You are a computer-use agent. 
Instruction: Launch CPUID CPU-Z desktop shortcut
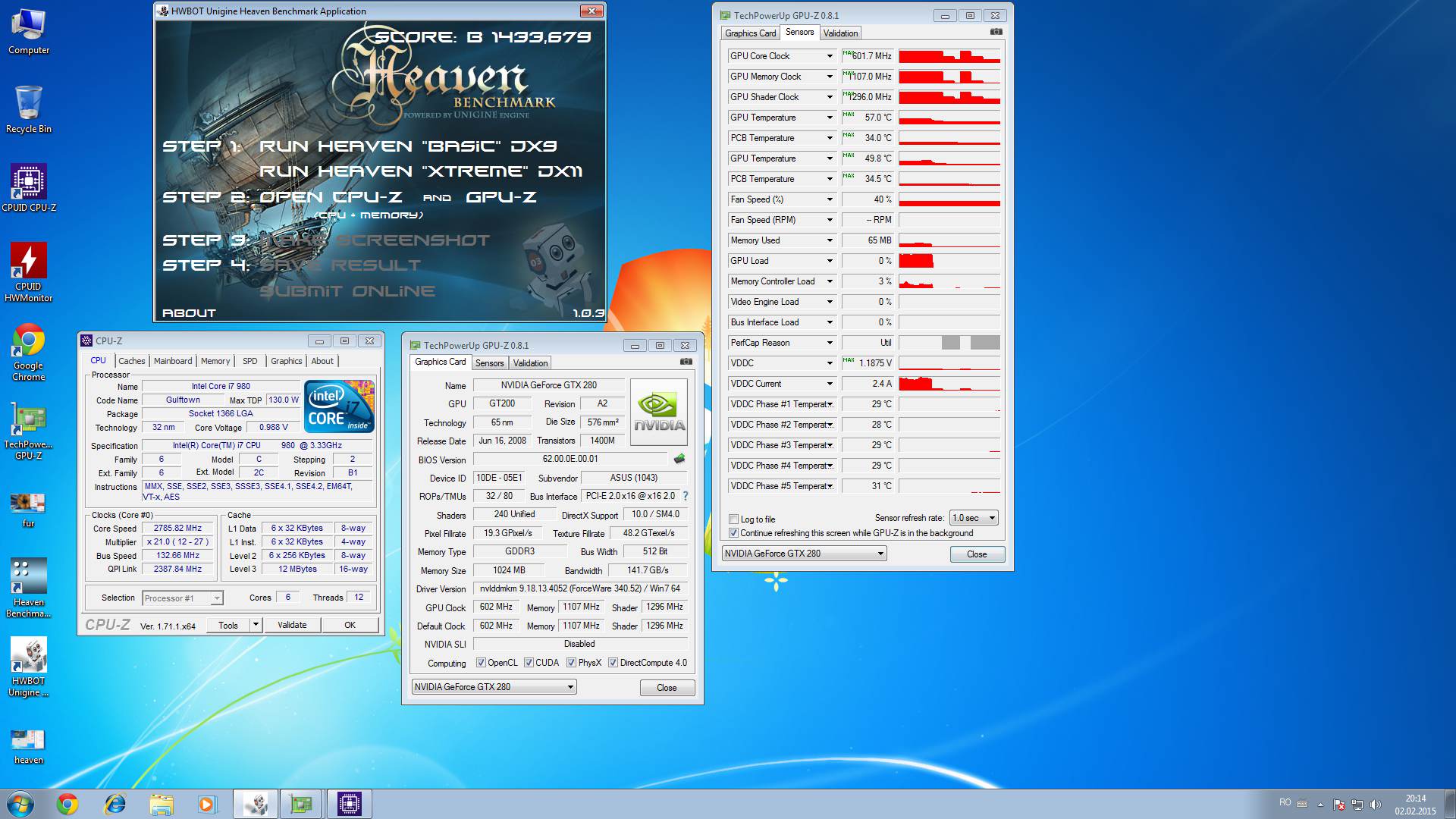coord(29,188)
